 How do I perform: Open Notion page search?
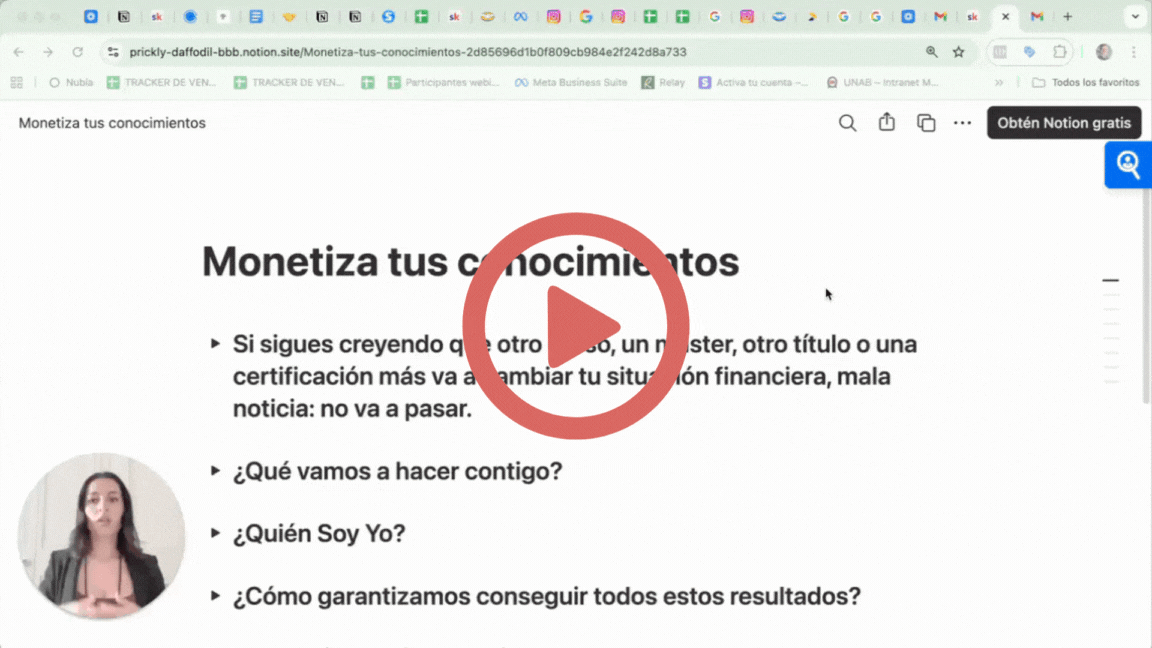847,123
